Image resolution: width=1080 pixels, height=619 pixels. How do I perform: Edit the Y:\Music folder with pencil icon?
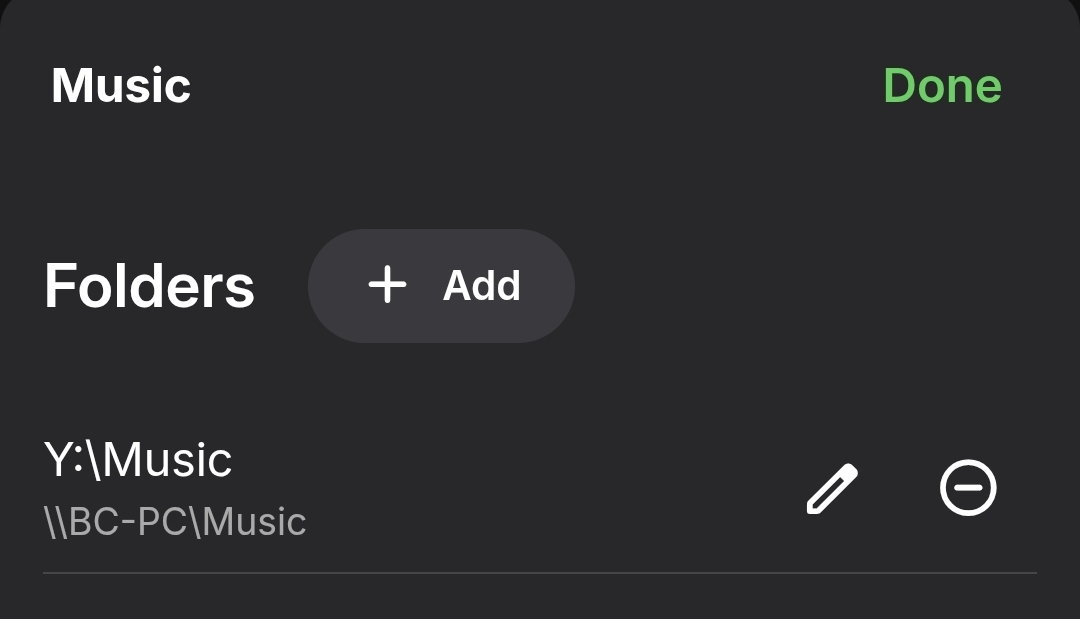[832, 489]
